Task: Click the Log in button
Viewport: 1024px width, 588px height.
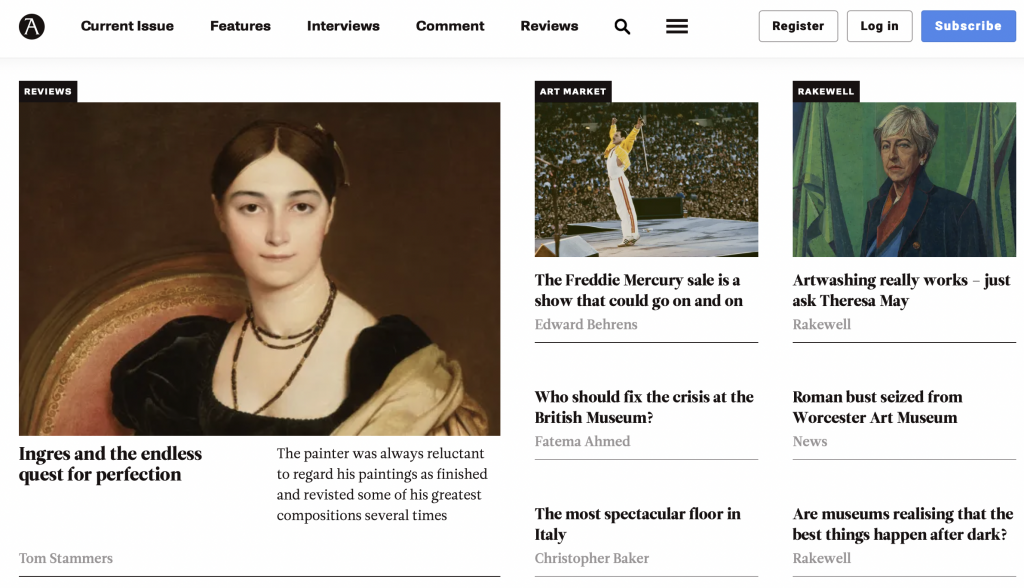Action: tap(880, 26)
